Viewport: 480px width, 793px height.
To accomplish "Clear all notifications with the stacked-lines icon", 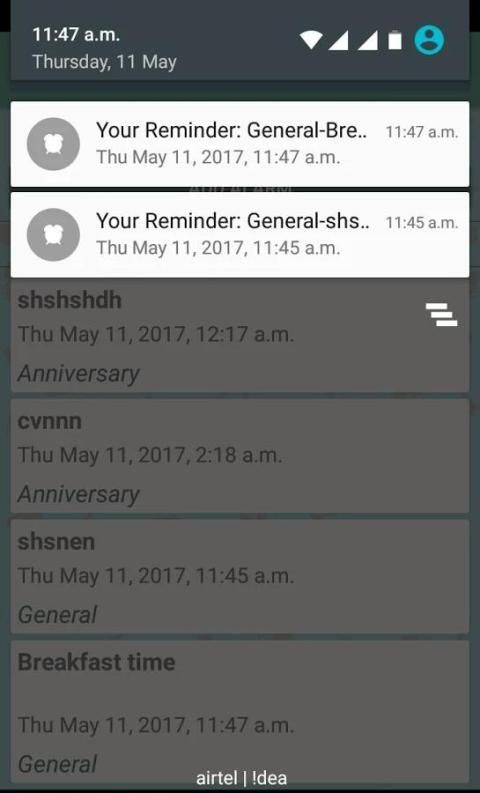I will 442,314.
